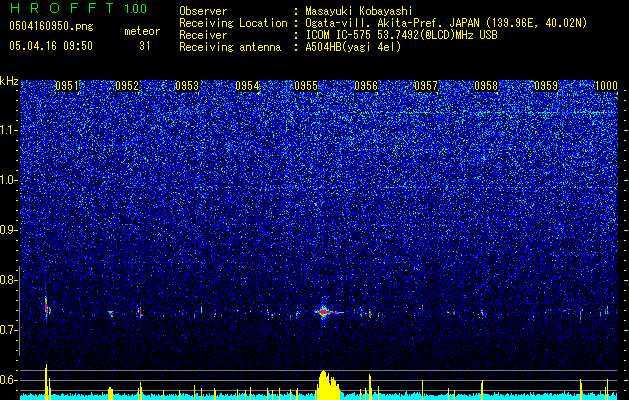Viewport: 629px width, 400px height.
Task: Click the 0953 time marker
Action: 187,86
